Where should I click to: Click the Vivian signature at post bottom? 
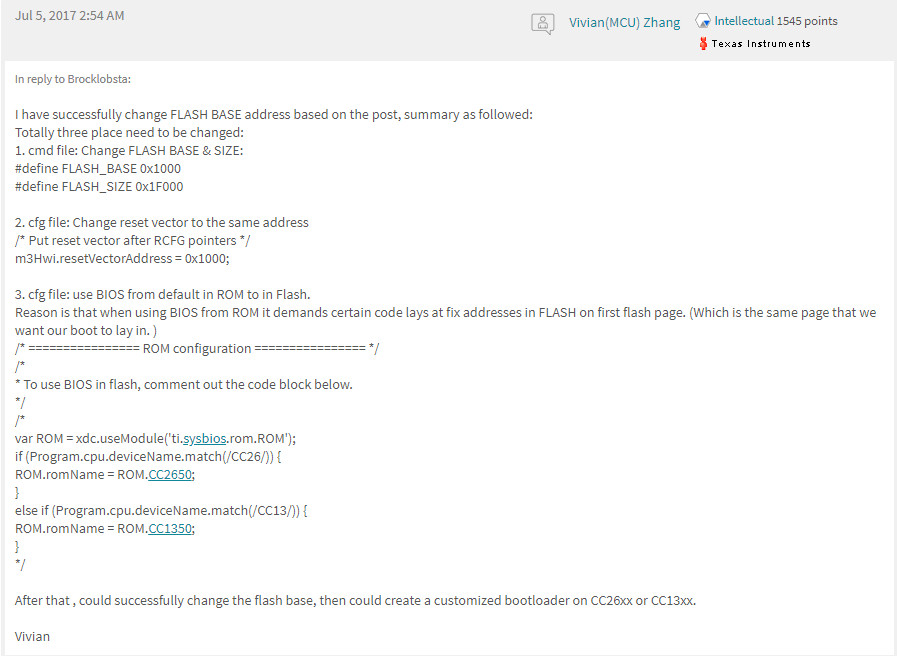(x=32, y=637)
